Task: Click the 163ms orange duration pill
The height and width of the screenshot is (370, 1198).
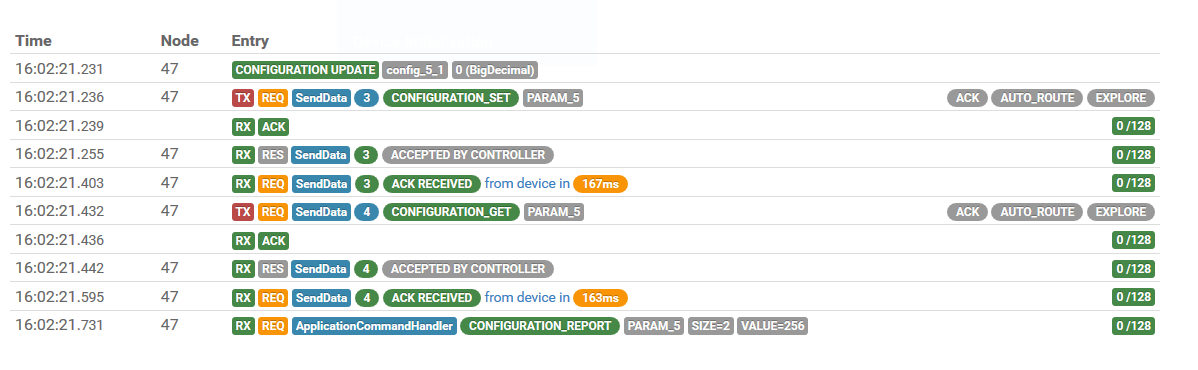Action: click(x=601, y=297)
